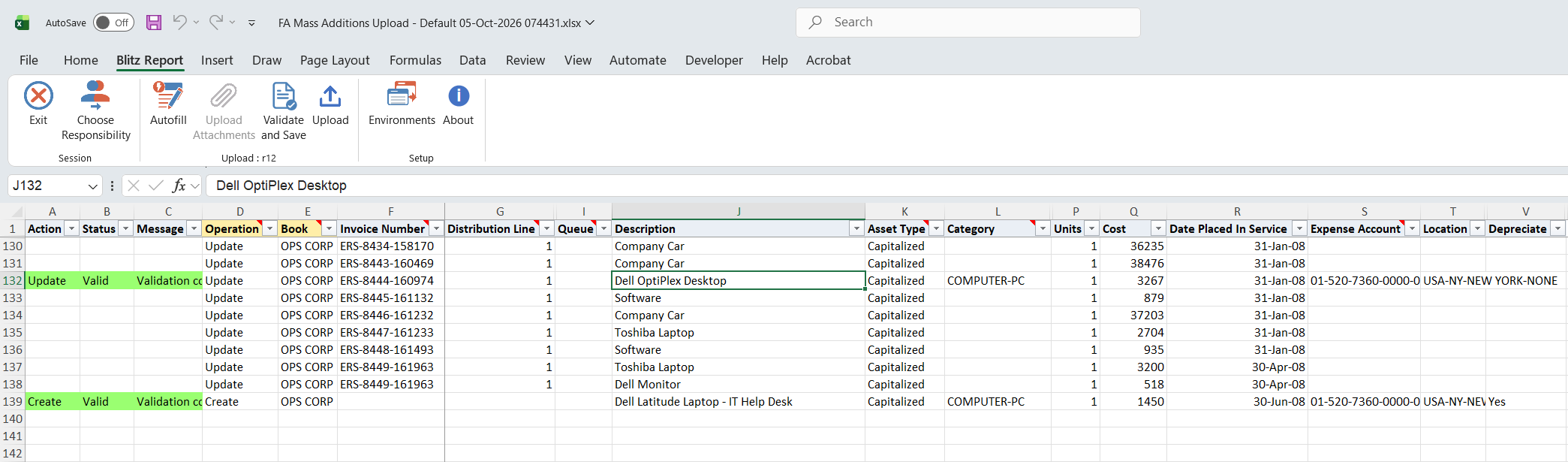Switch to the Acrobat tab
The width and height of the screenshot is (1568, 462).
point(829,60)
